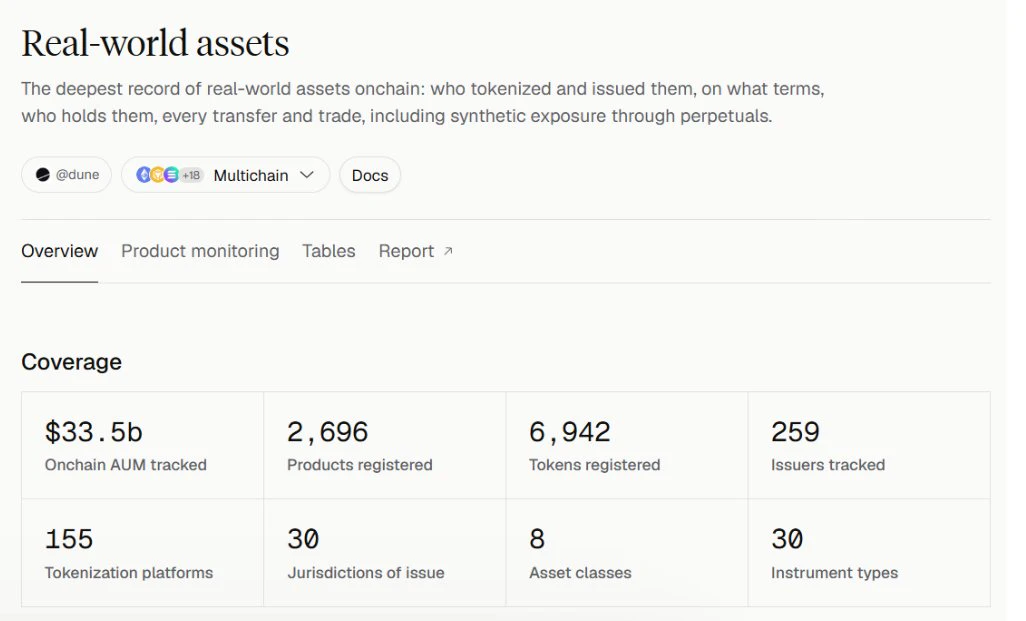Image resolution: width=1026 pixels, height=621 pixels.
Task: Open the Multichain chain selector
Action: (226, 175)
